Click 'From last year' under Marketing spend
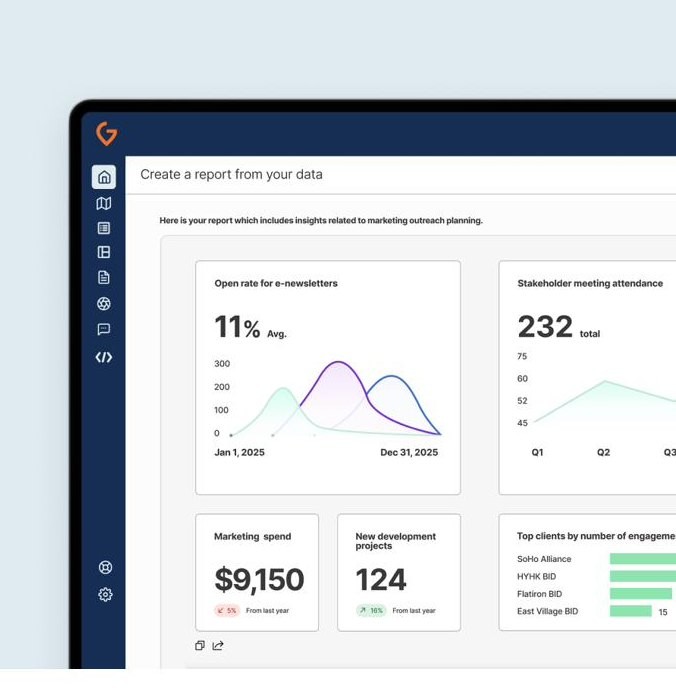The width and height of the screenshot is (676, 690). 268,611
